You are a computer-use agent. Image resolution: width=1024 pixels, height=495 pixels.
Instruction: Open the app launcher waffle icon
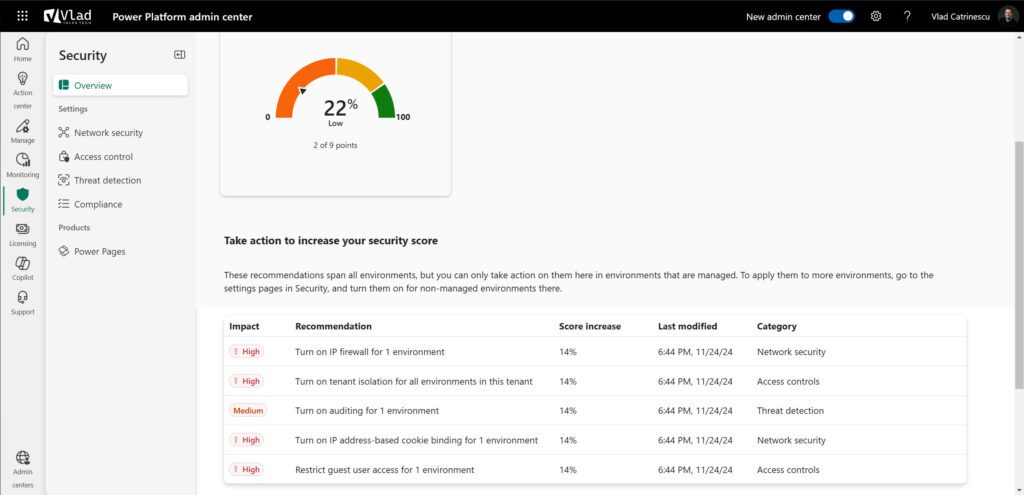(x=22, y=16)
